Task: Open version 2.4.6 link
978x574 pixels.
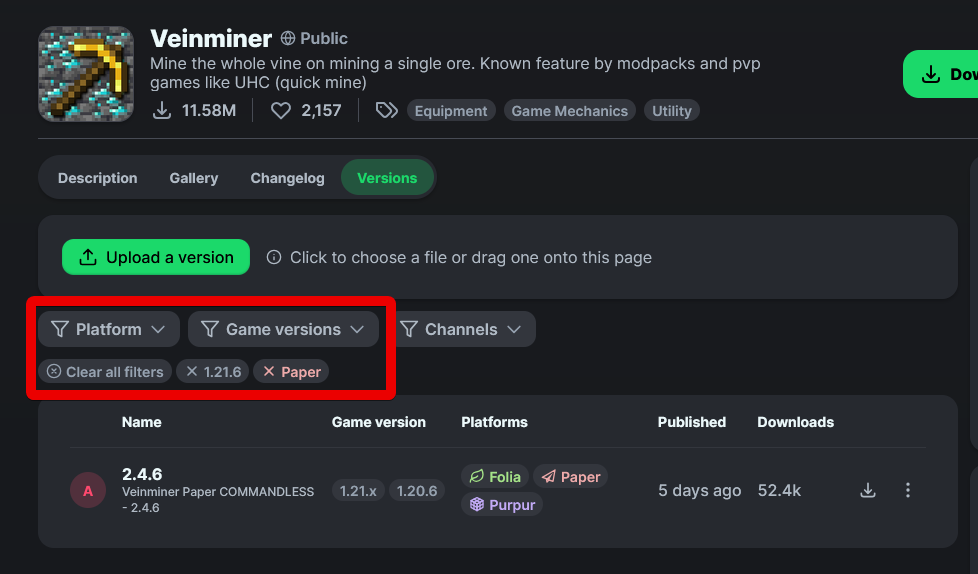Action: (x=142, y=474)
